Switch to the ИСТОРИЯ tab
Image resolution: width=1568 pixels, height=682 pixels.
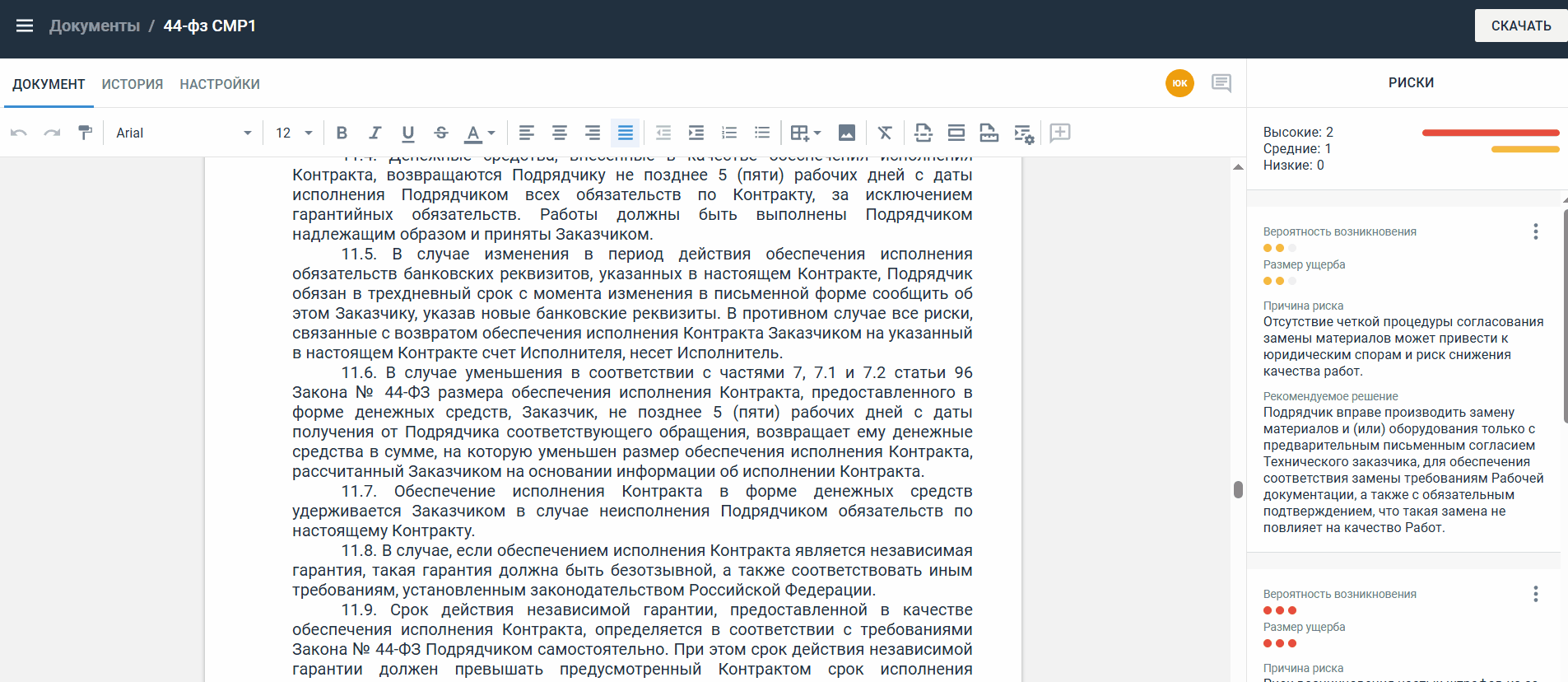pos(133,84)
